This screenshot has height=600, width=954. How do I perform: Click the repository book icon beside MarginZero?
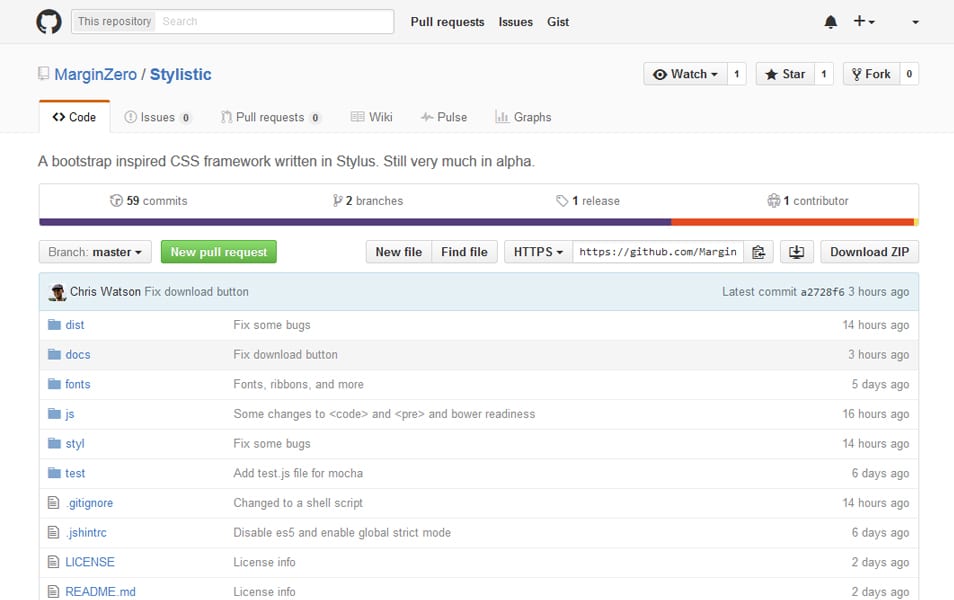(x=43, y=74)
